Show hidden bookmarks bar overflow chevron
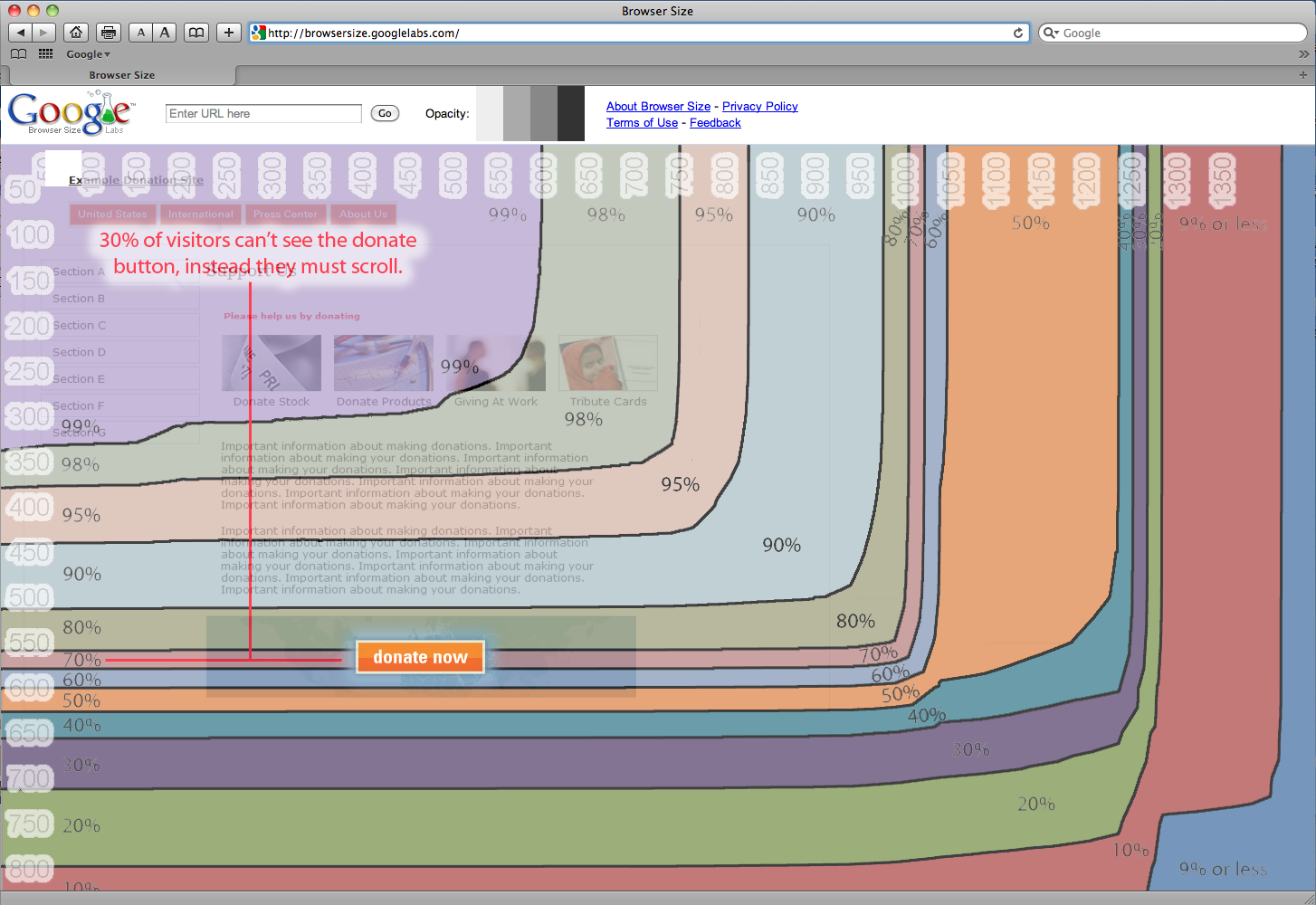 [1303, 54]
